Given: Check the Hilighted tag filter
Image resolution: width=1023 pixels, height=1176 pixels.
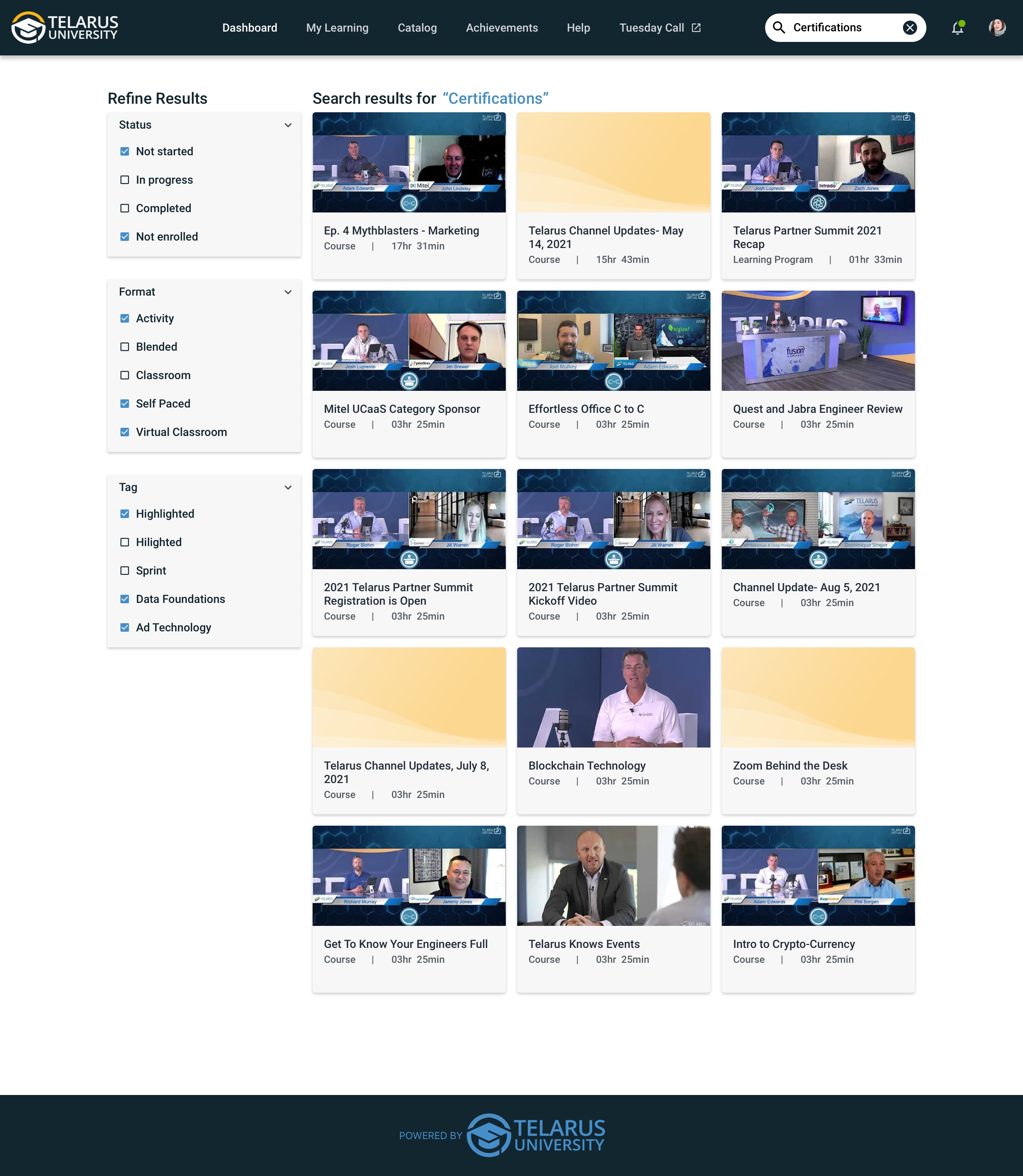Looking at the screenshot, I should click(x=124, y=542).
